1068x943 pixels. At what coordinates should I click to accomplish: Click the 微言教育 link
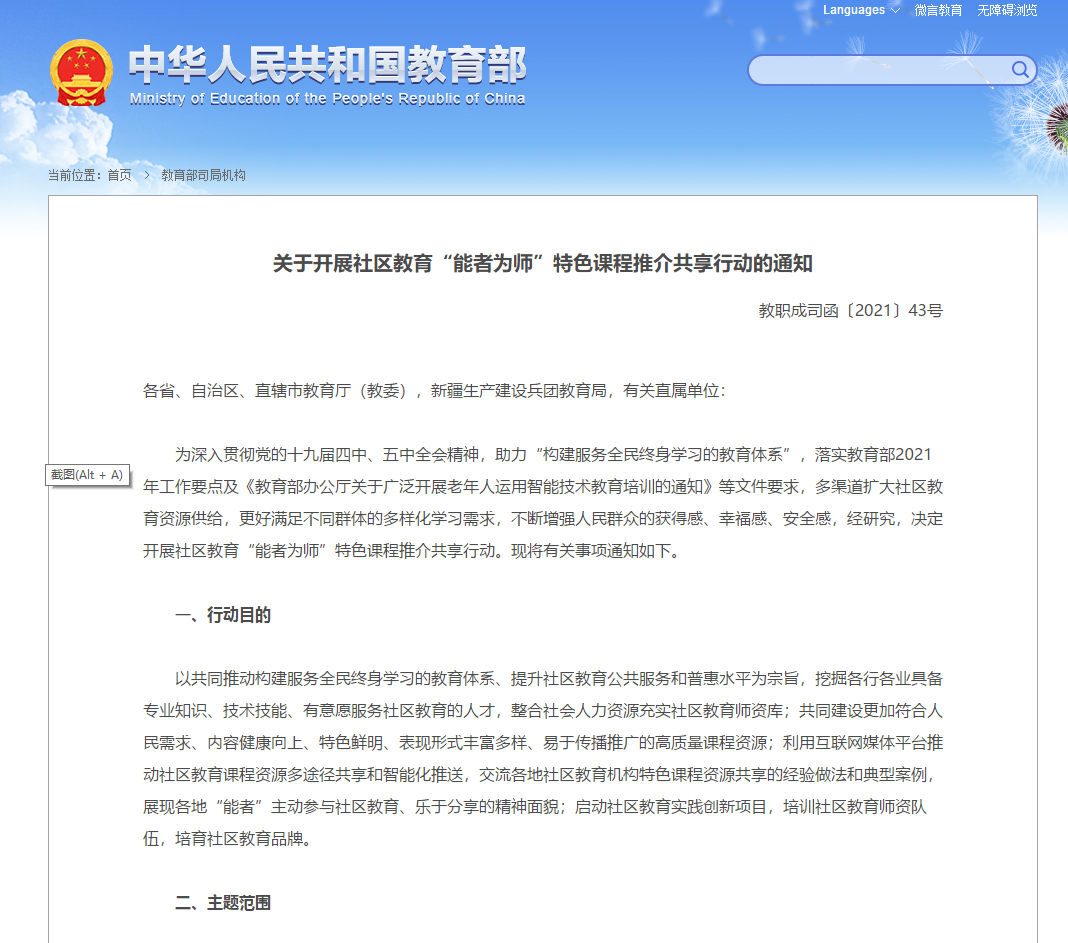point(938,10)
